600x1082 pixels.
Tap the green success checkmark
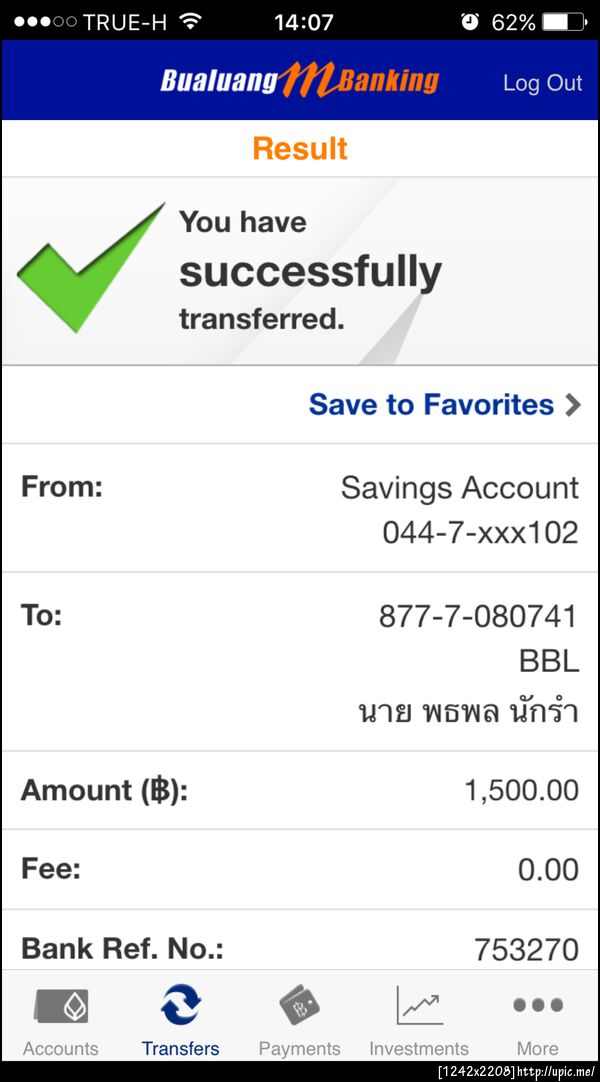click(90, 268)
